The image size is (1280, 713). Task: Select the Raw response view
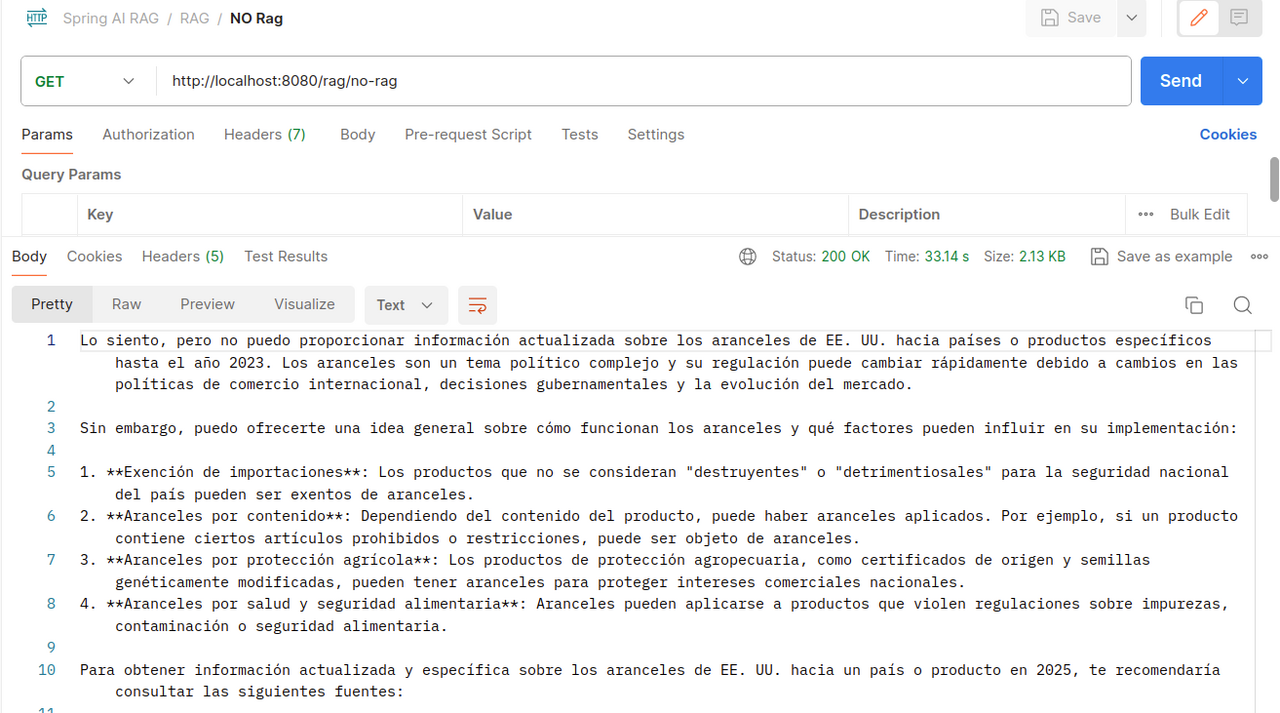click(126, 304)
